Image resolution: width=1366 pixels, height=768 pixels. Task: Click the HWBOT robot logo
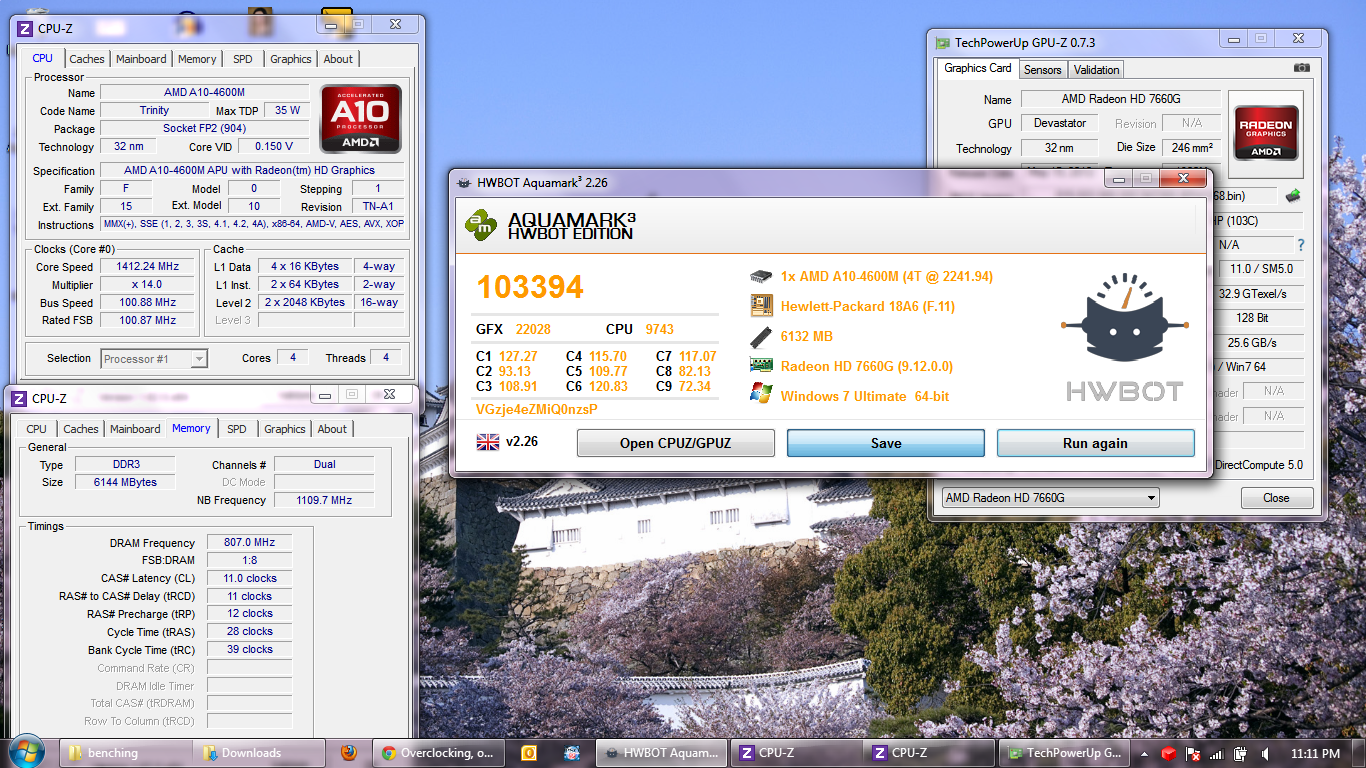[1125, 335]
